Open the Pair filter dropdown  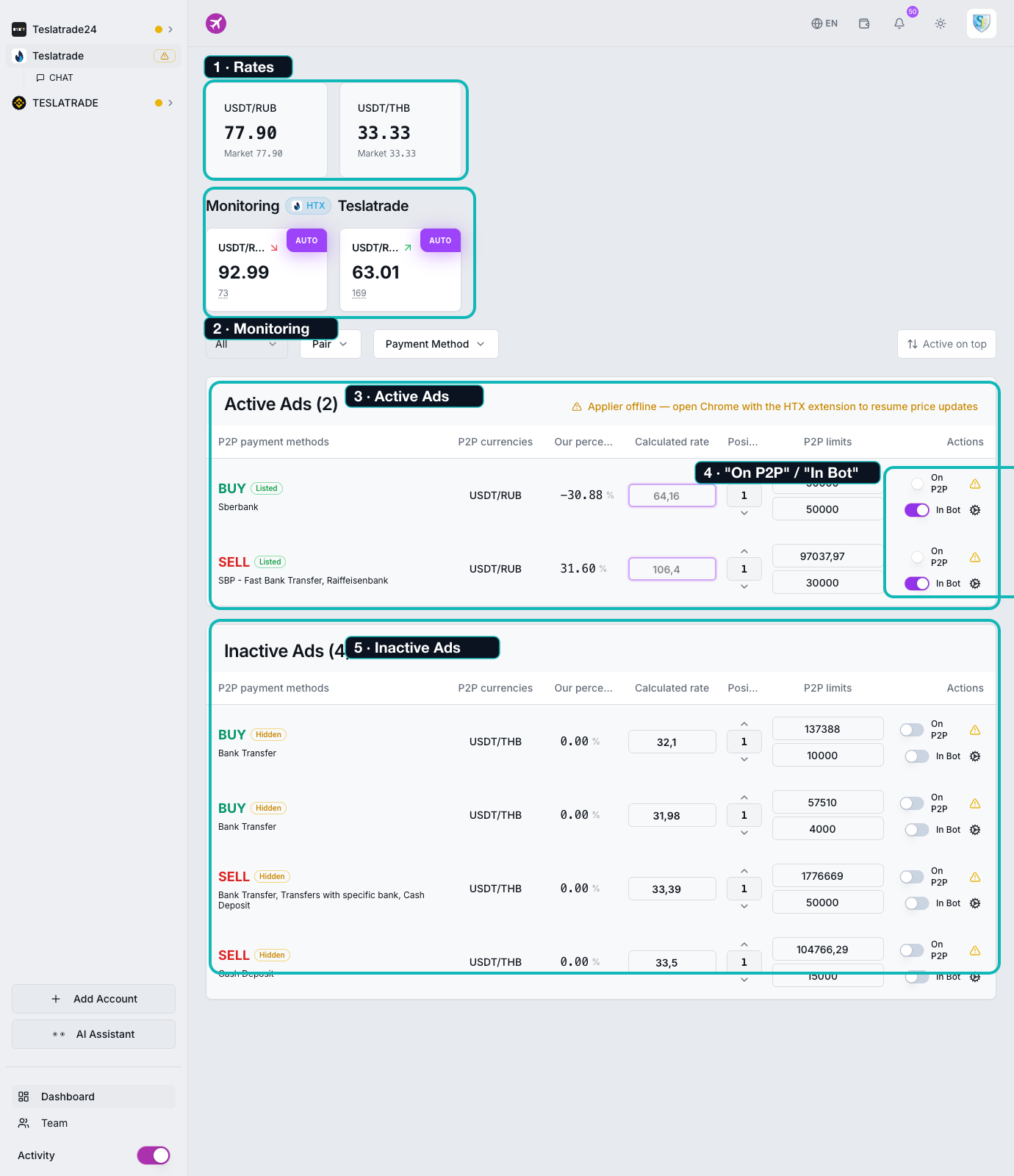(x=331, y=344)
